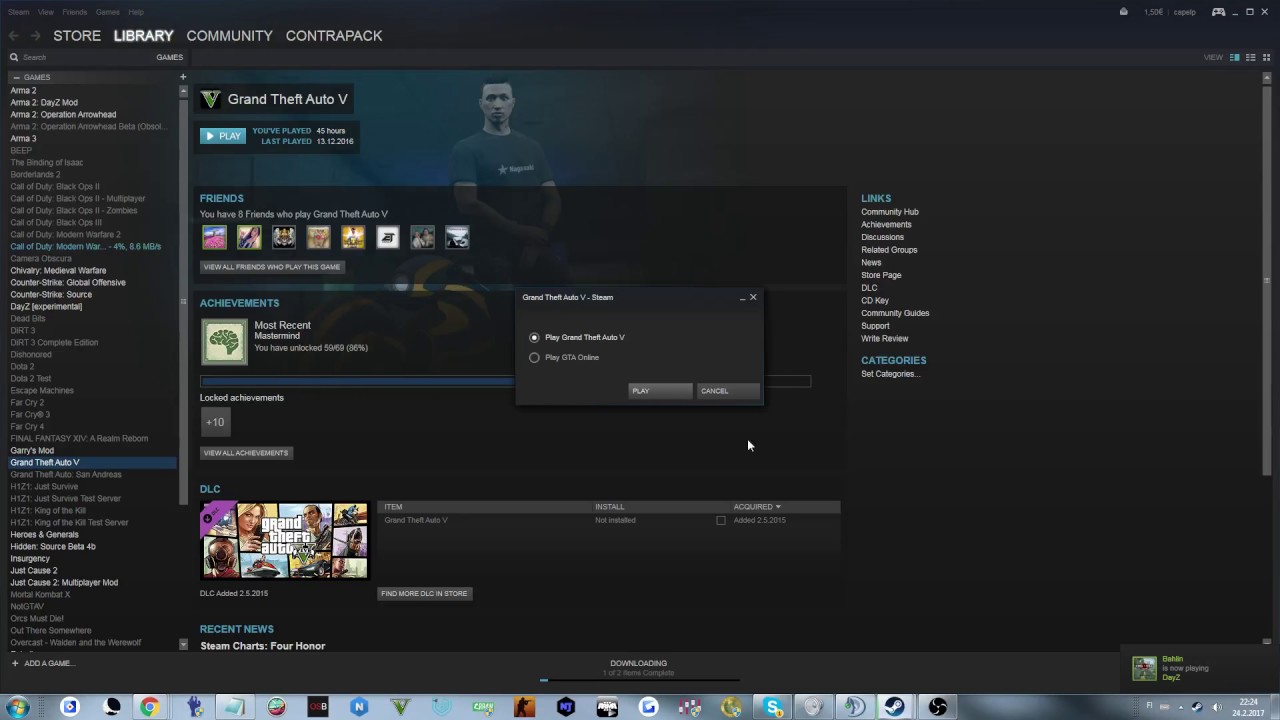Click the +10 locked achievements tile
The image size is (1280, 720).
click(215, 422)
